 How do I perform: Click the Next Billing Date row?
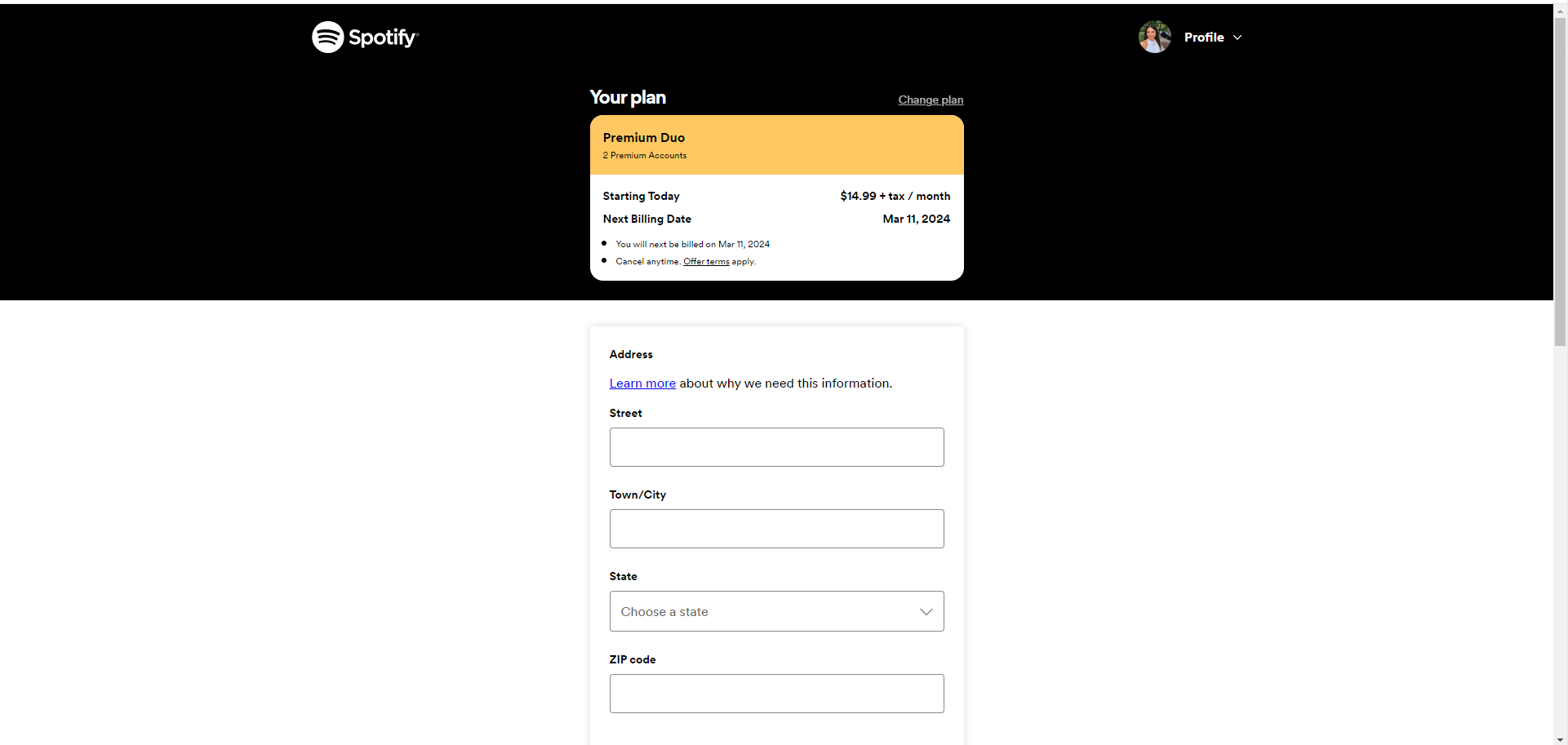646,219
